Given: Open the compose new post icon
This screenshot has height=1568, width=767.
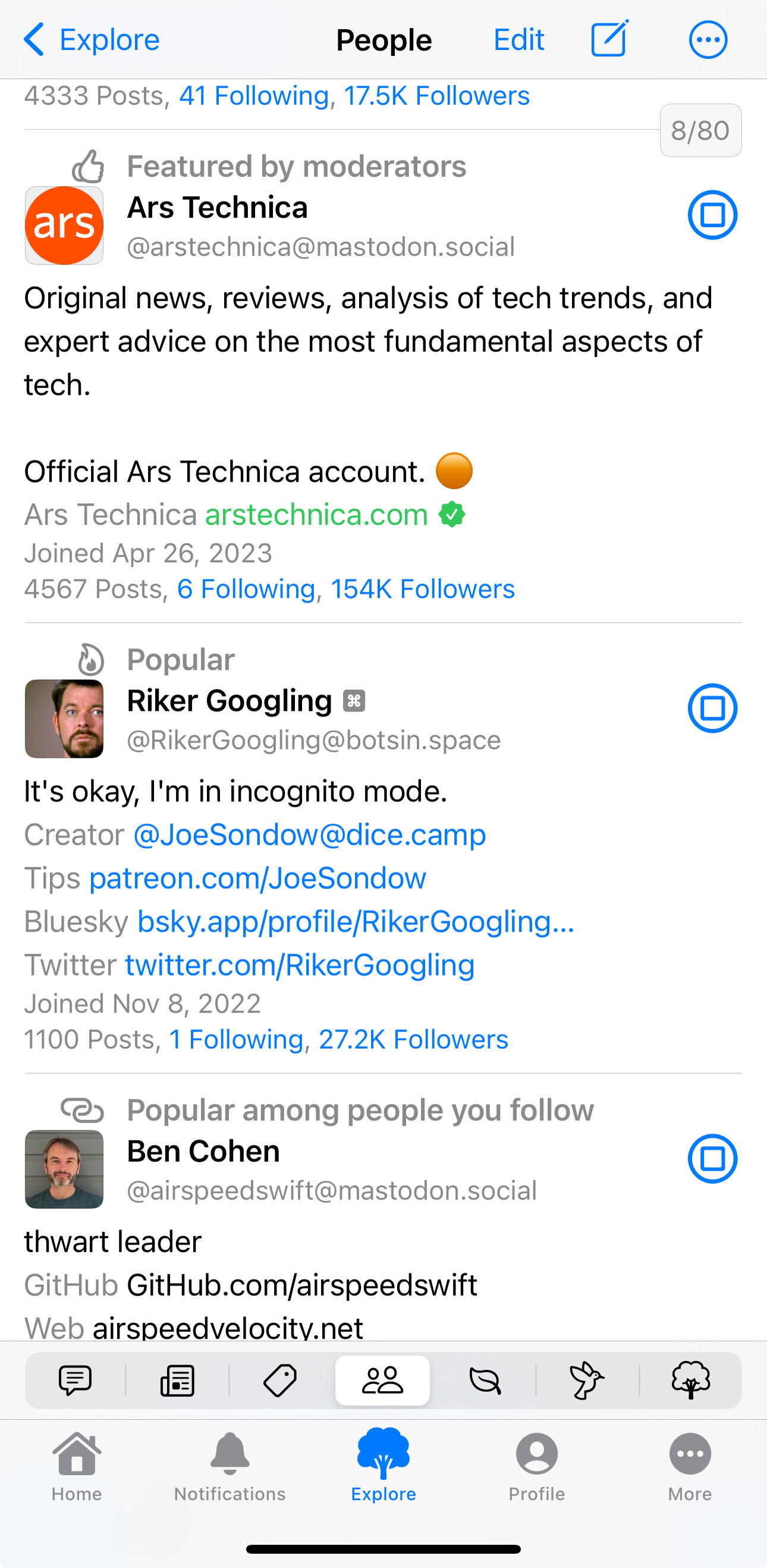Looking at the screenshot, I should coord(609,40).
